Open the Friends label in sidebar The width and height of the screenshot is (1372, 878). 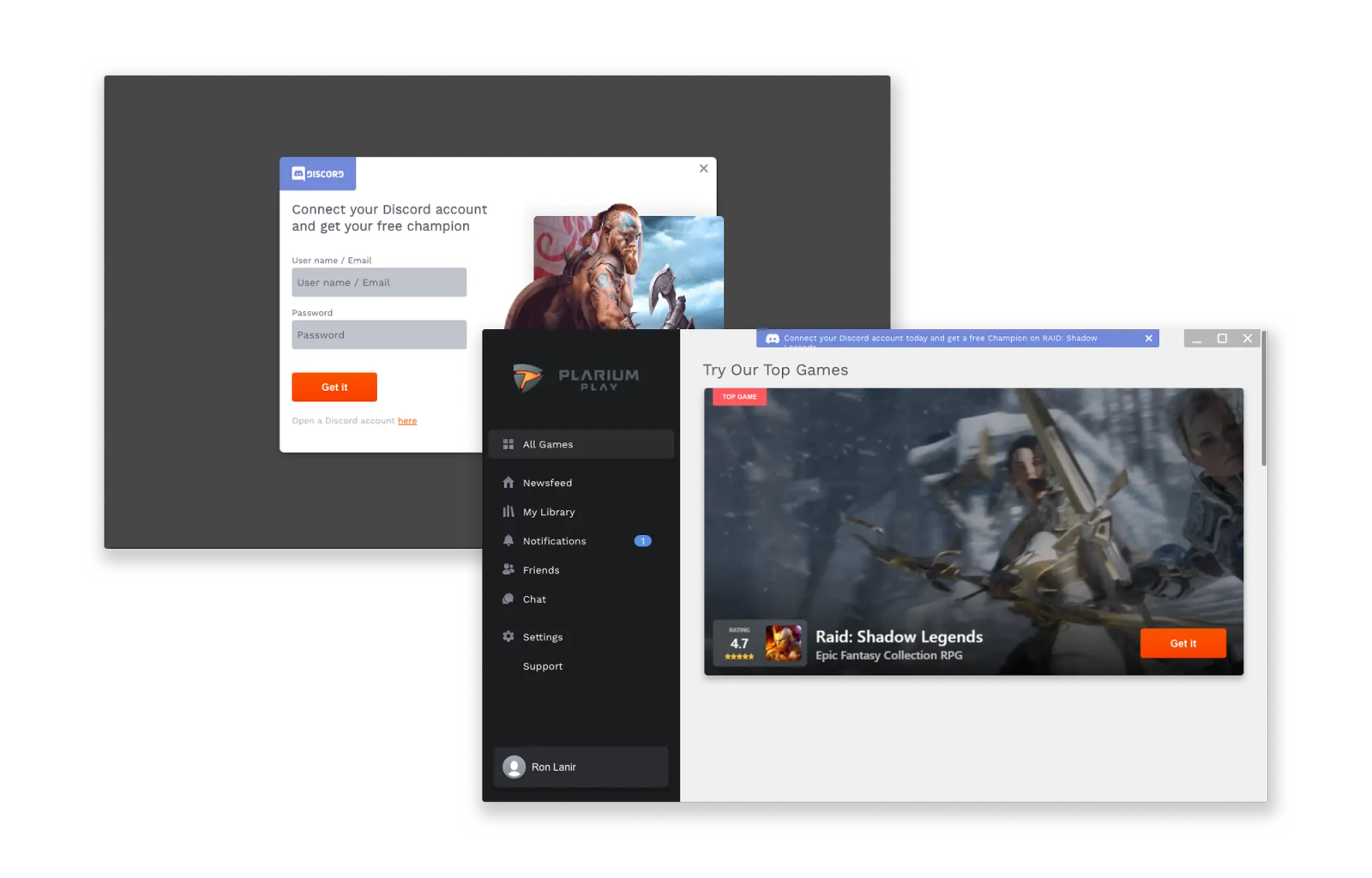[541, 570]
